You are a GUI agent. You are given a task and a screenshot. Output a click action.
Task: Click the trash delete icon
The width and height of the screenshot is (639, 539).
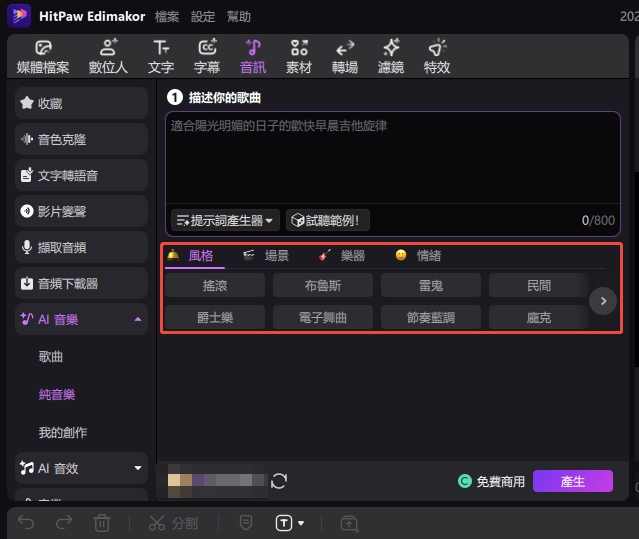point(101,523)
